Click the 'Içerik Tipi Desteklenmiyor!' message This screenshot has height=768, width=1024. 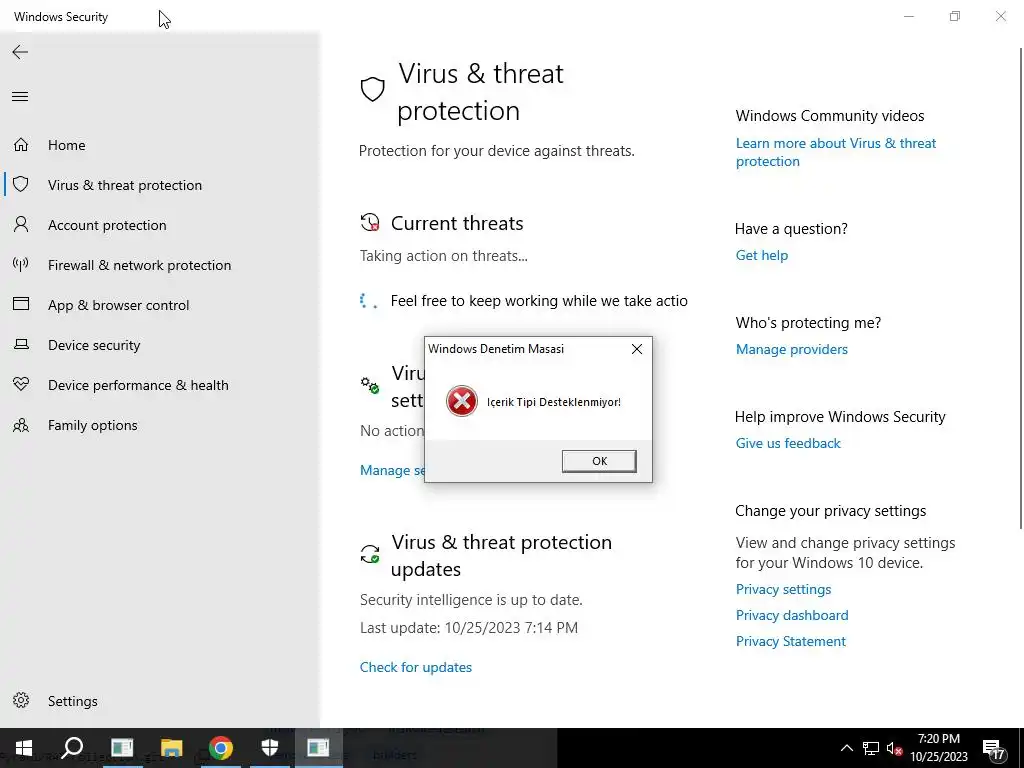coord(554,402)
